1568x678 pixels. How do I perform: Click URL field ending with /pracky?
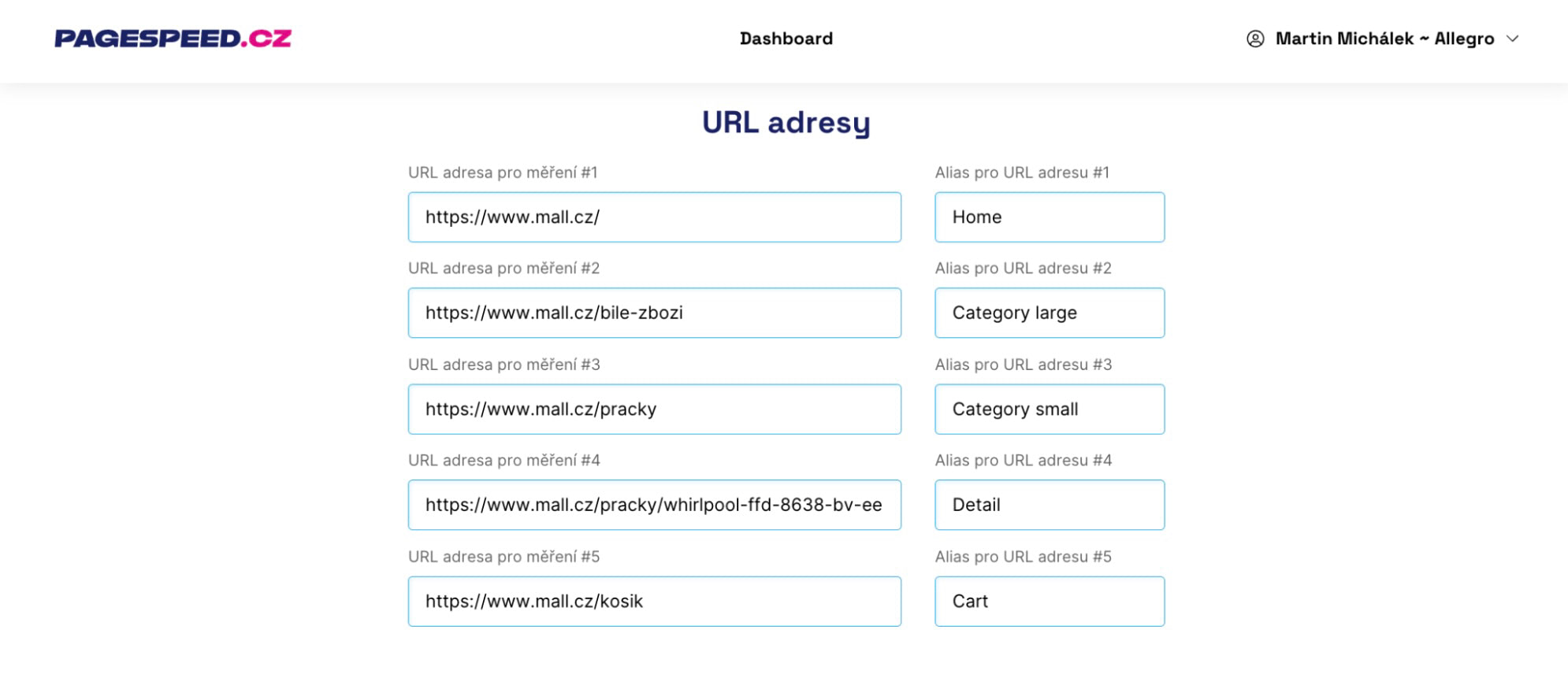click(655, 409)
